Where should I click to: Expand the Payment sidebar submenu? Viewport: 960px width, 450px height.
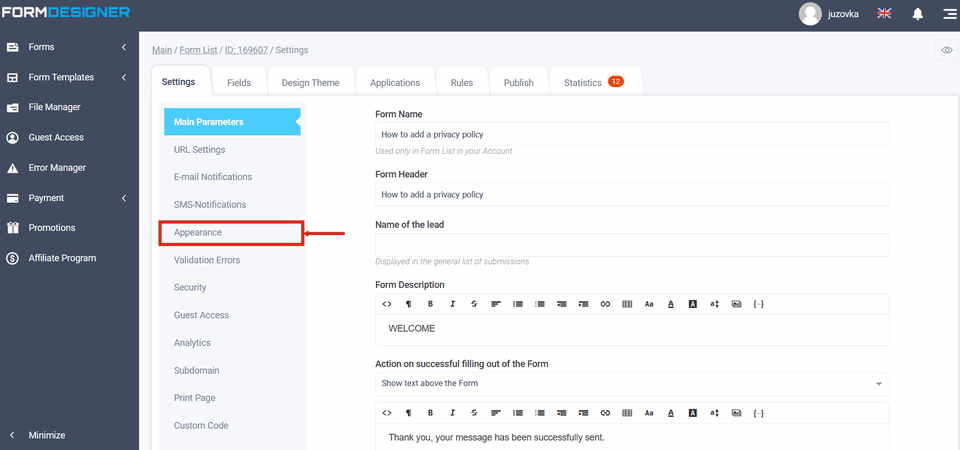point(123,198)
